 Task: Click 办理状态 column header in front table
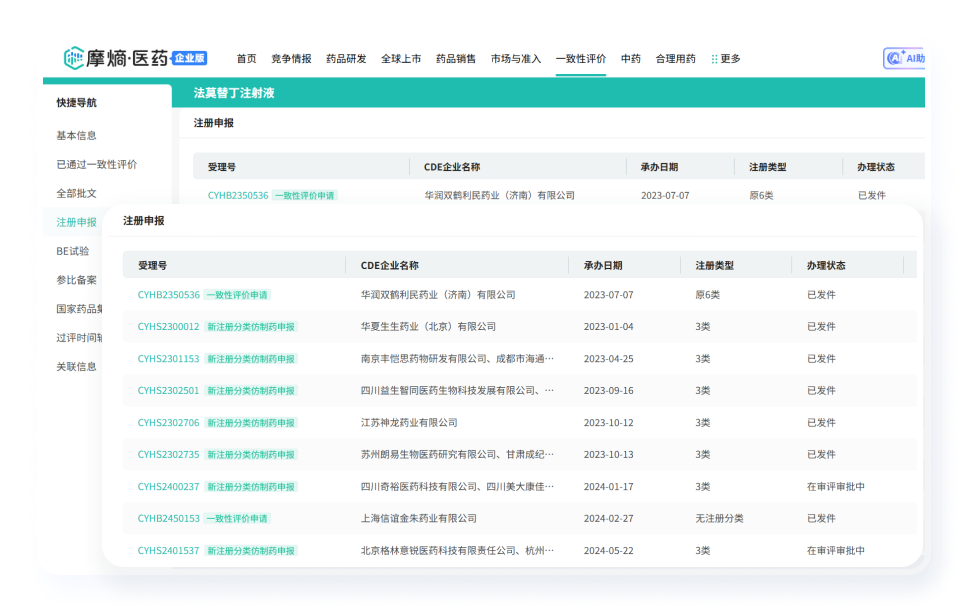826,266
